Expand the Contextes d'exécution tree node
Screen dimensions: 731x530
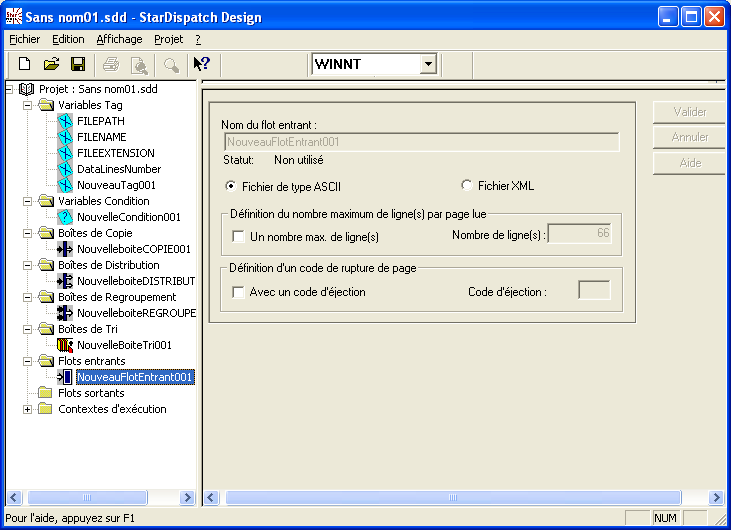[x=27, y=409]
